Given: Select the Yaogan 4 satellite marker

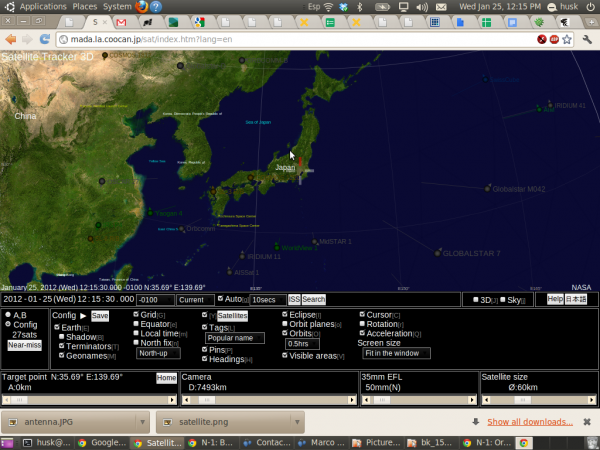Looking at the screenshot, I should (x=150, y=213).
